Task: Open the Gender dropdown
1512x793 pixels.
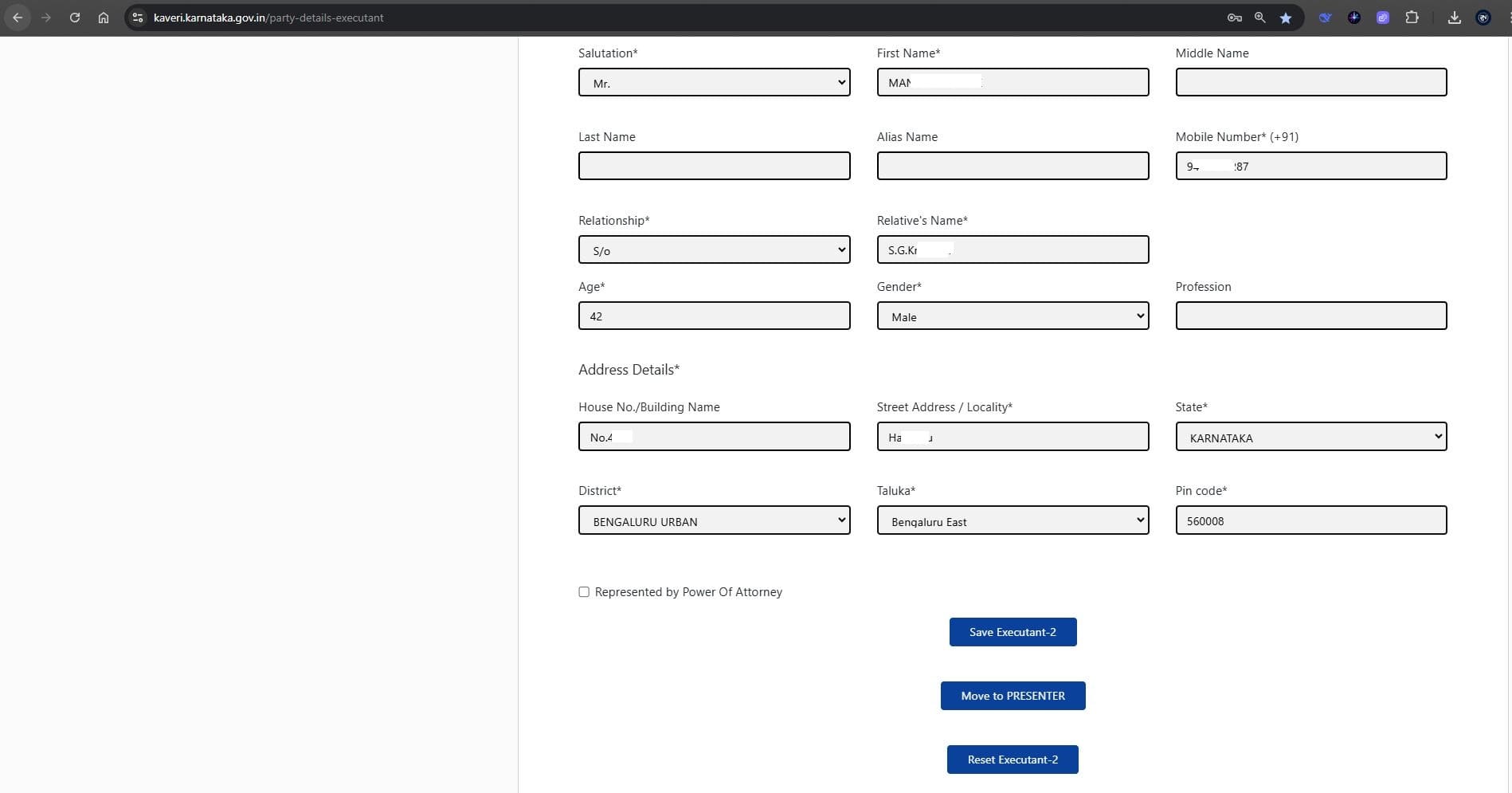Action: (1012, 316)
